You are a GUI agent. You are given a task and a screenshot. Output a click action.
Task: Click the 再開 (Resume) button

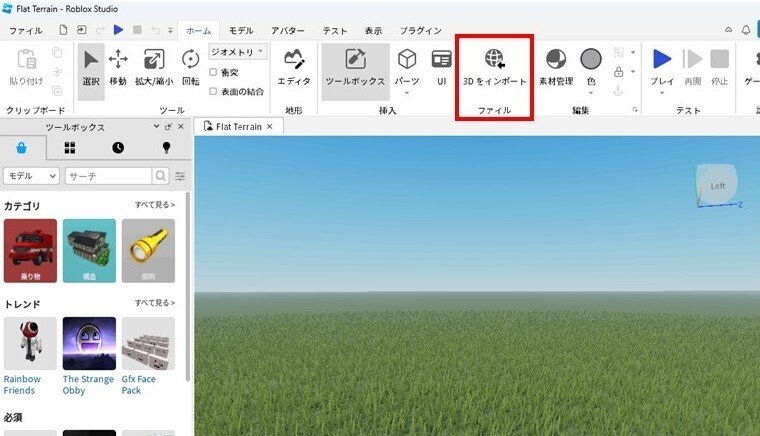[693, 68]
